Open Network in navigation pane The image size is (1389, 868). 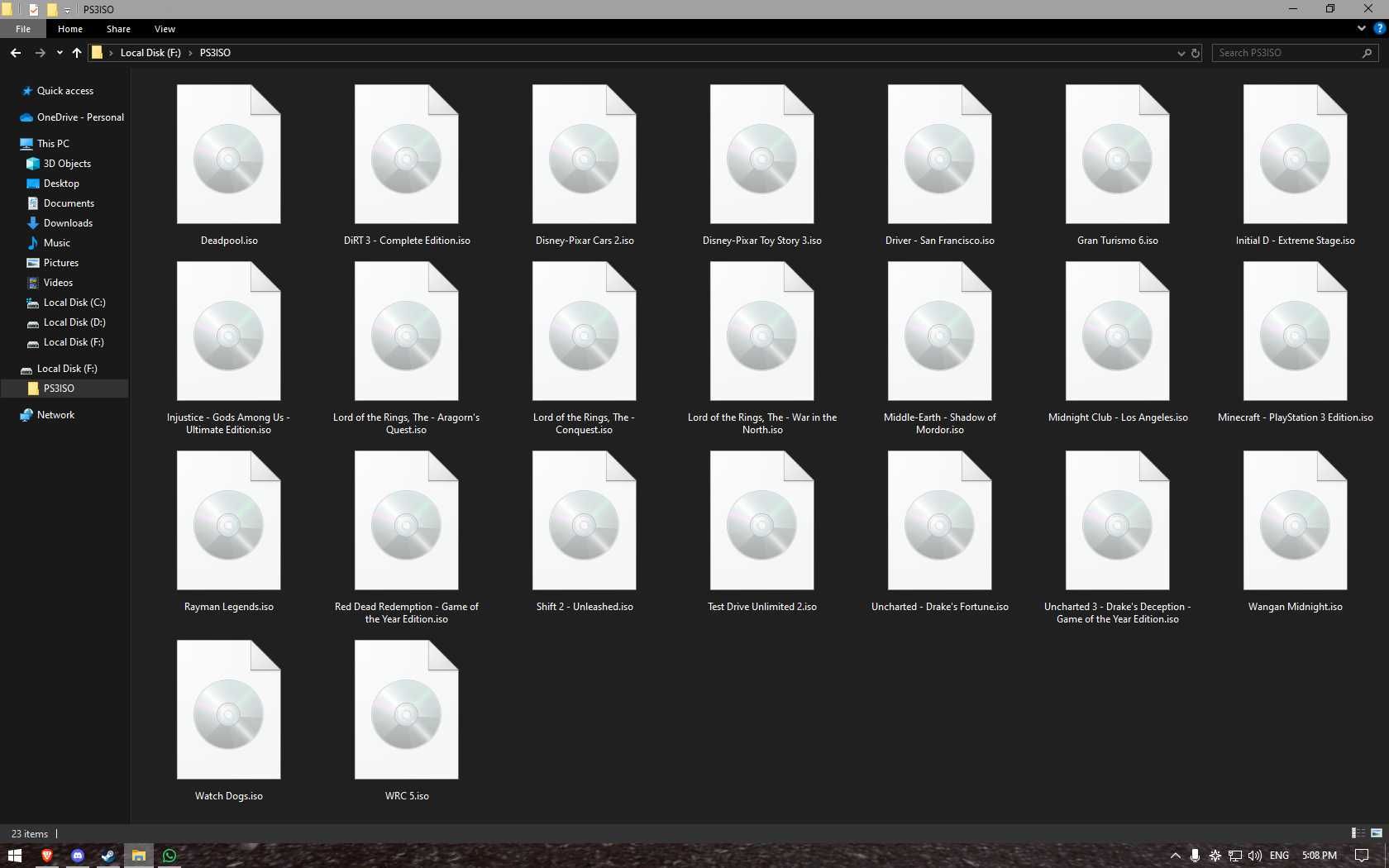coord(55,415)
